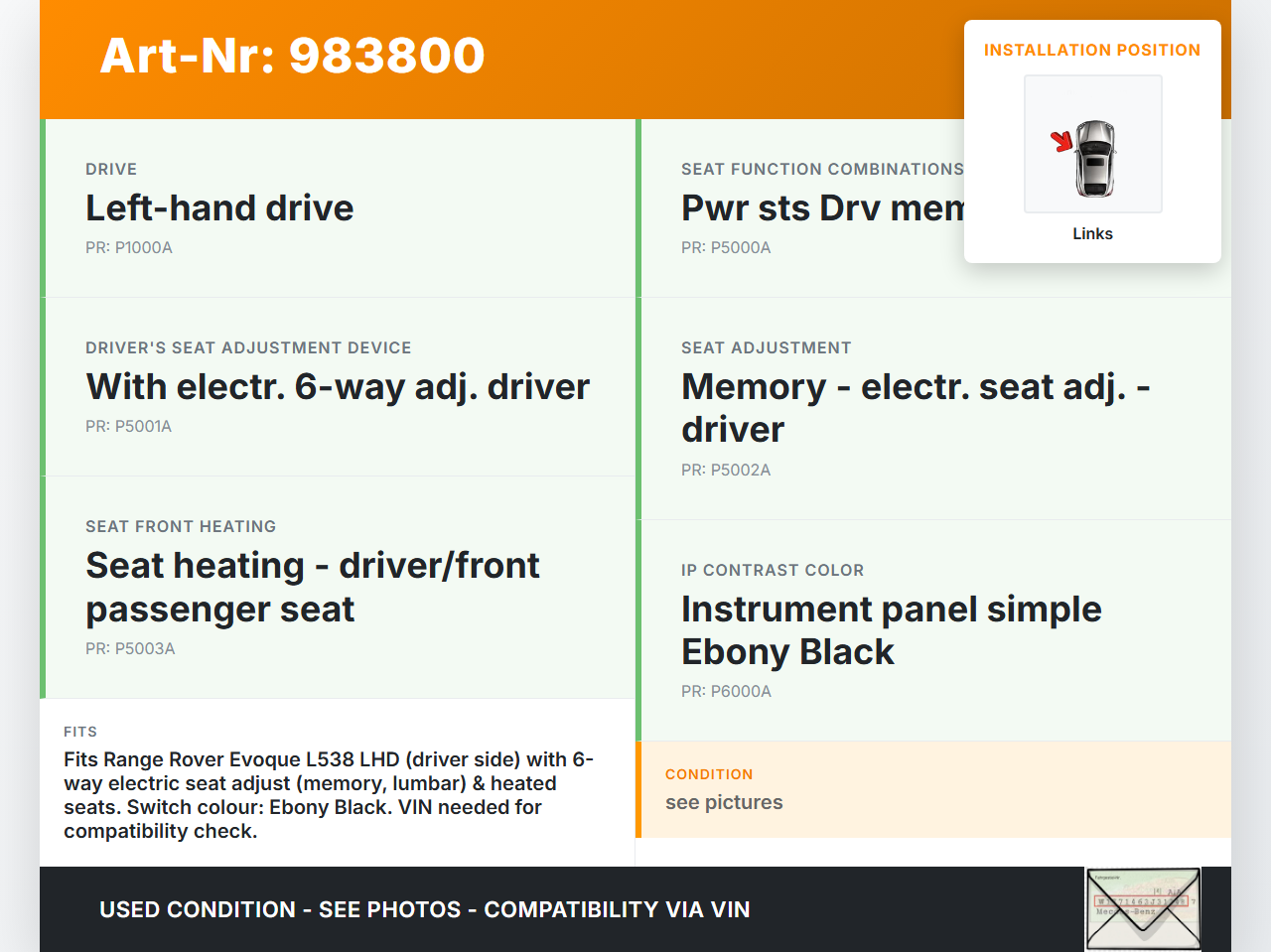Click the Links label under car image
The height and width of the screenshot is (952, 1271).
tap(1092, 234)
